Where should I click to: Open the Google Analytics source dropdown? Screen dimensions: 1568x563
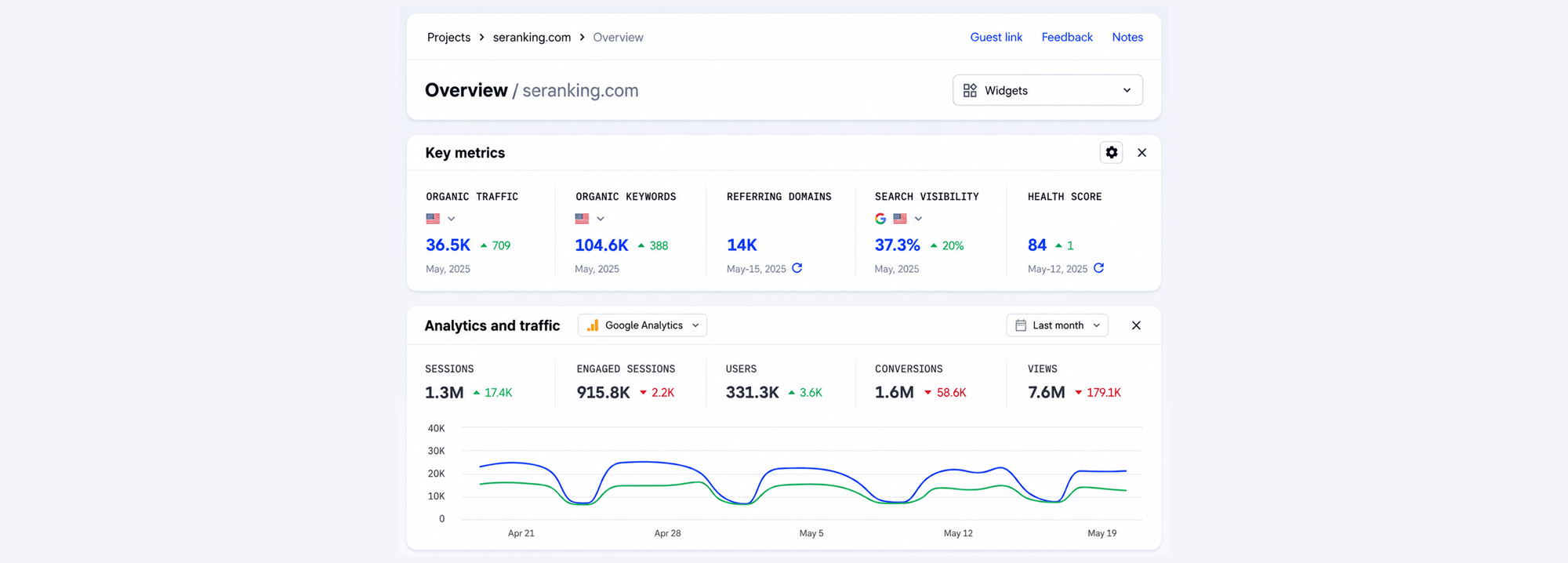click(642, 325)
